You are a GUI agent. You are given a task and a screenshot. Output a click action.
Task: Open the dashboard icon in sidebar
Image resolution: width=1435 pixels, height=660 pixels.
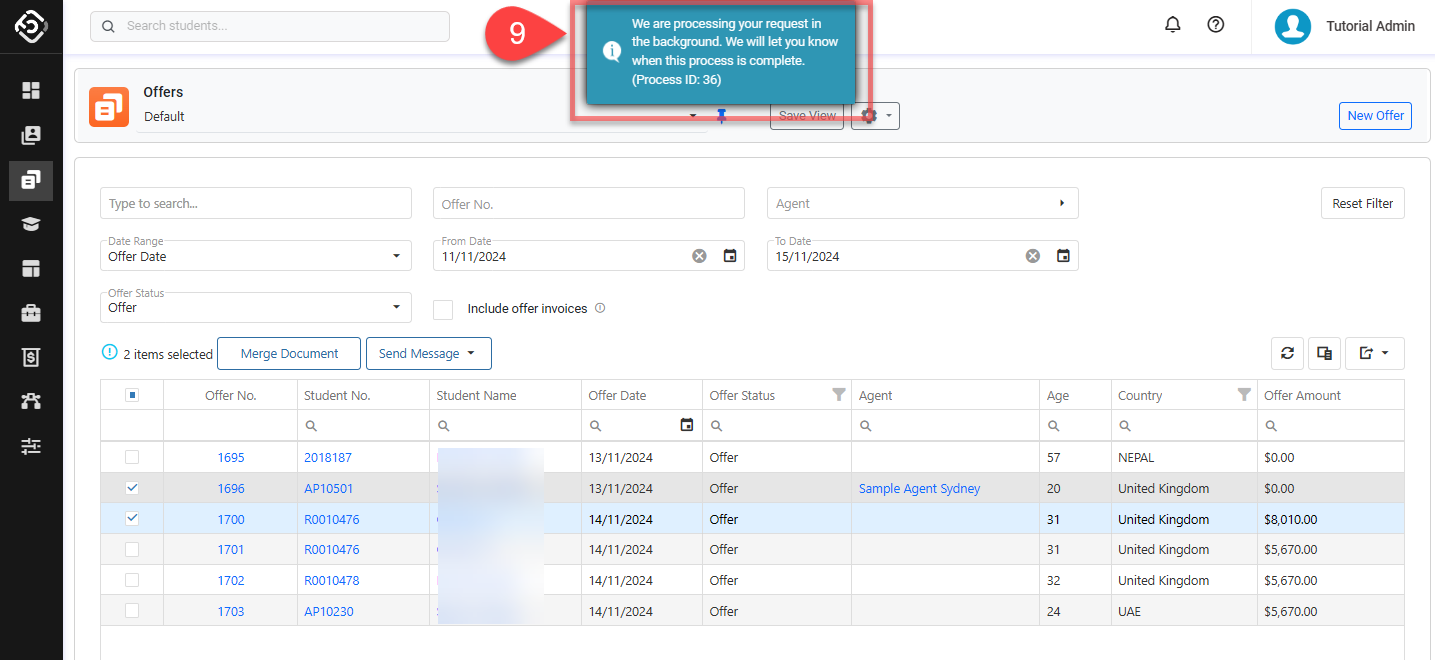(x=31, y=91)
